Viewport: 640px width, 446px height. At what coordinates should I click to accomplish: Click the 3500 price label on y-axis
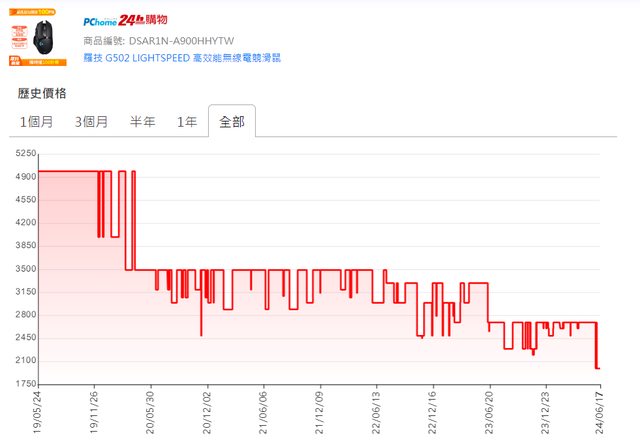(24, 269)
